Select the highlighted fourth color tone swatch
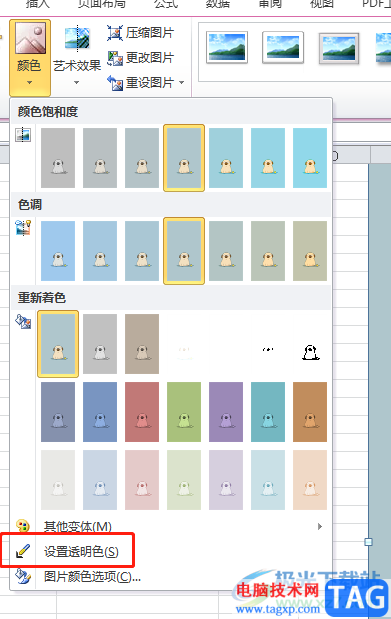This screenshot has width=391, height=619. coord(184,251)
